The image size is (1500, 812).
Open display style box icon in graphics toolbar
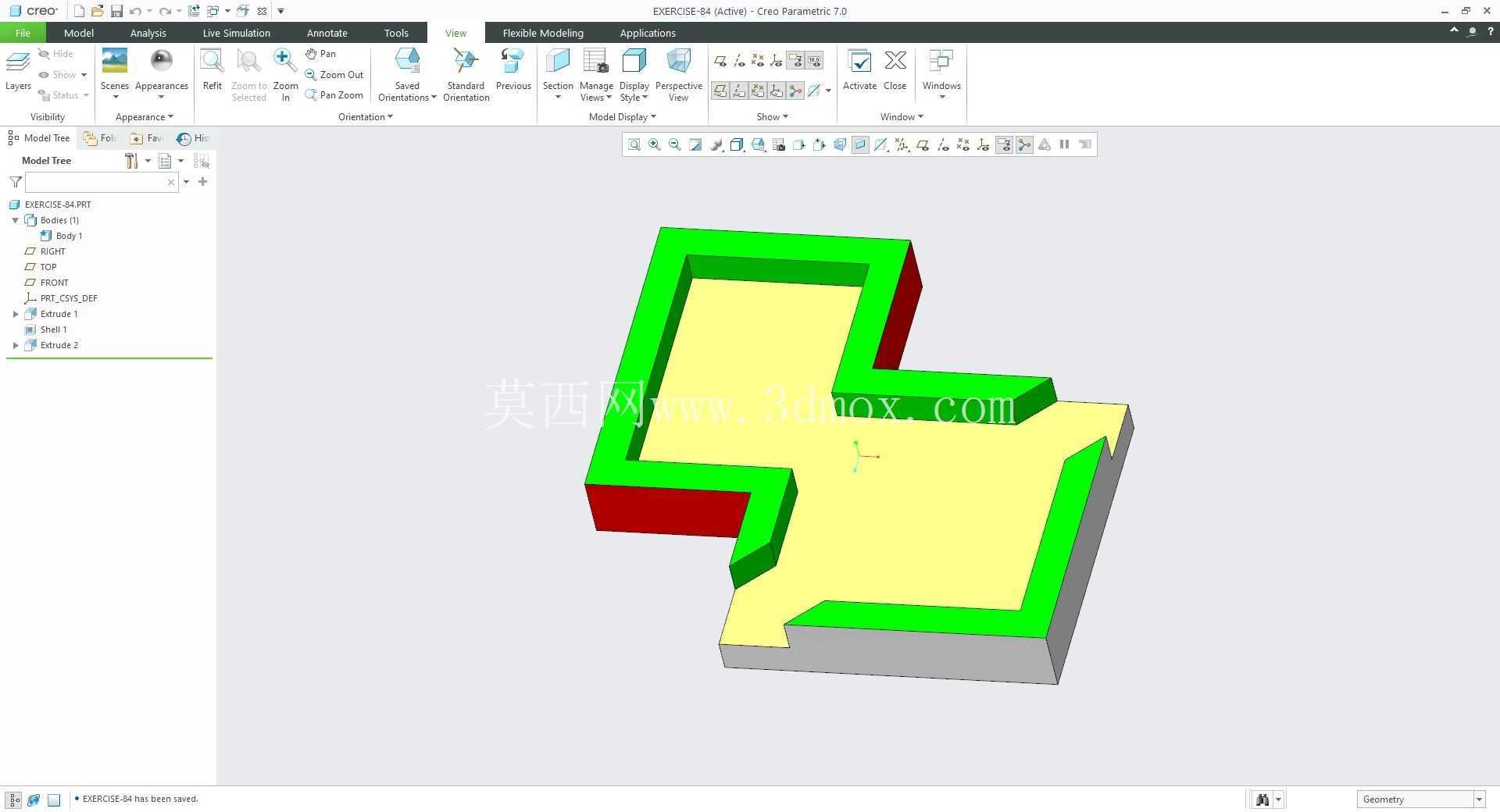pos(737,144)
